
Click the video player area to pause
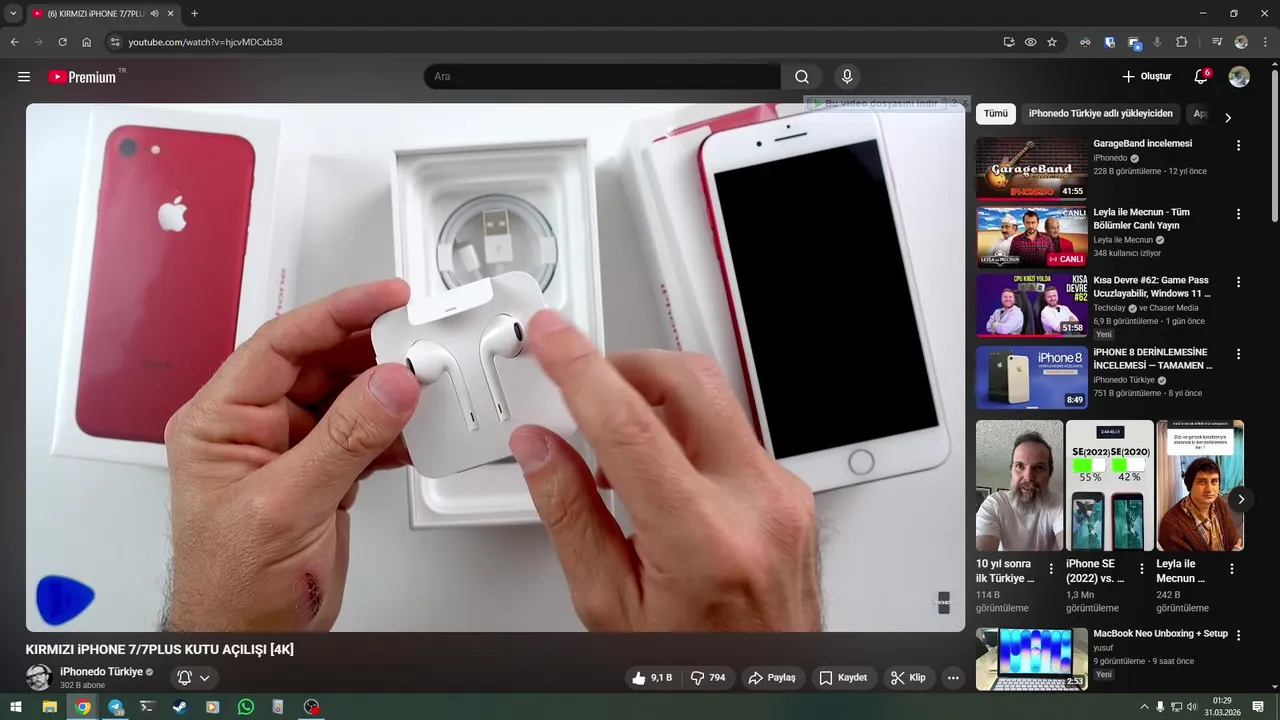coord(495,367)
